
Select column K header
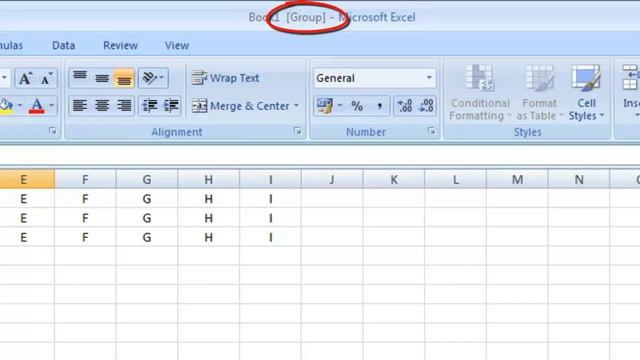(x=394, y=179)
